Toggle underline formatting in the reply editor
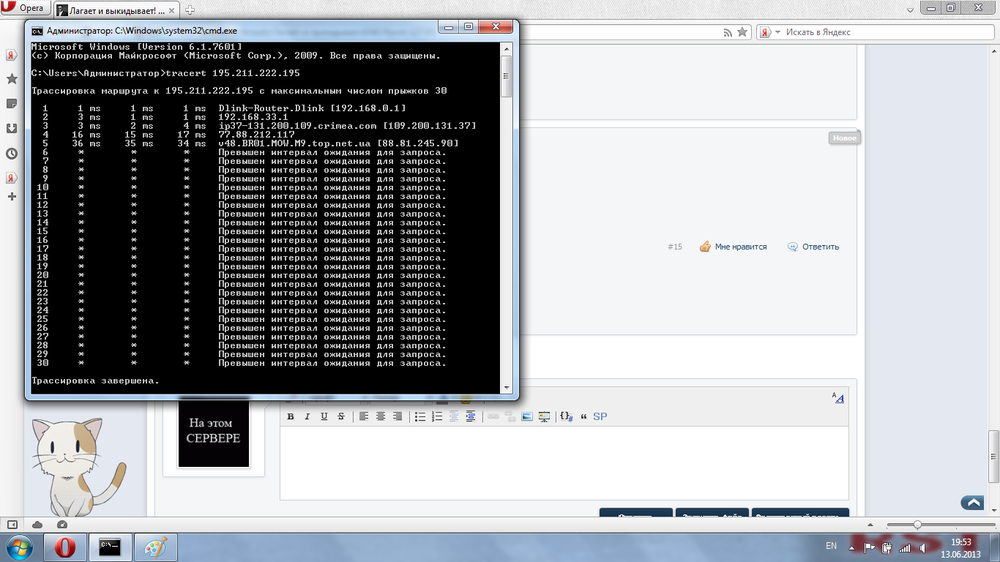Screen dimensions: 1000x562 (324, 416)
